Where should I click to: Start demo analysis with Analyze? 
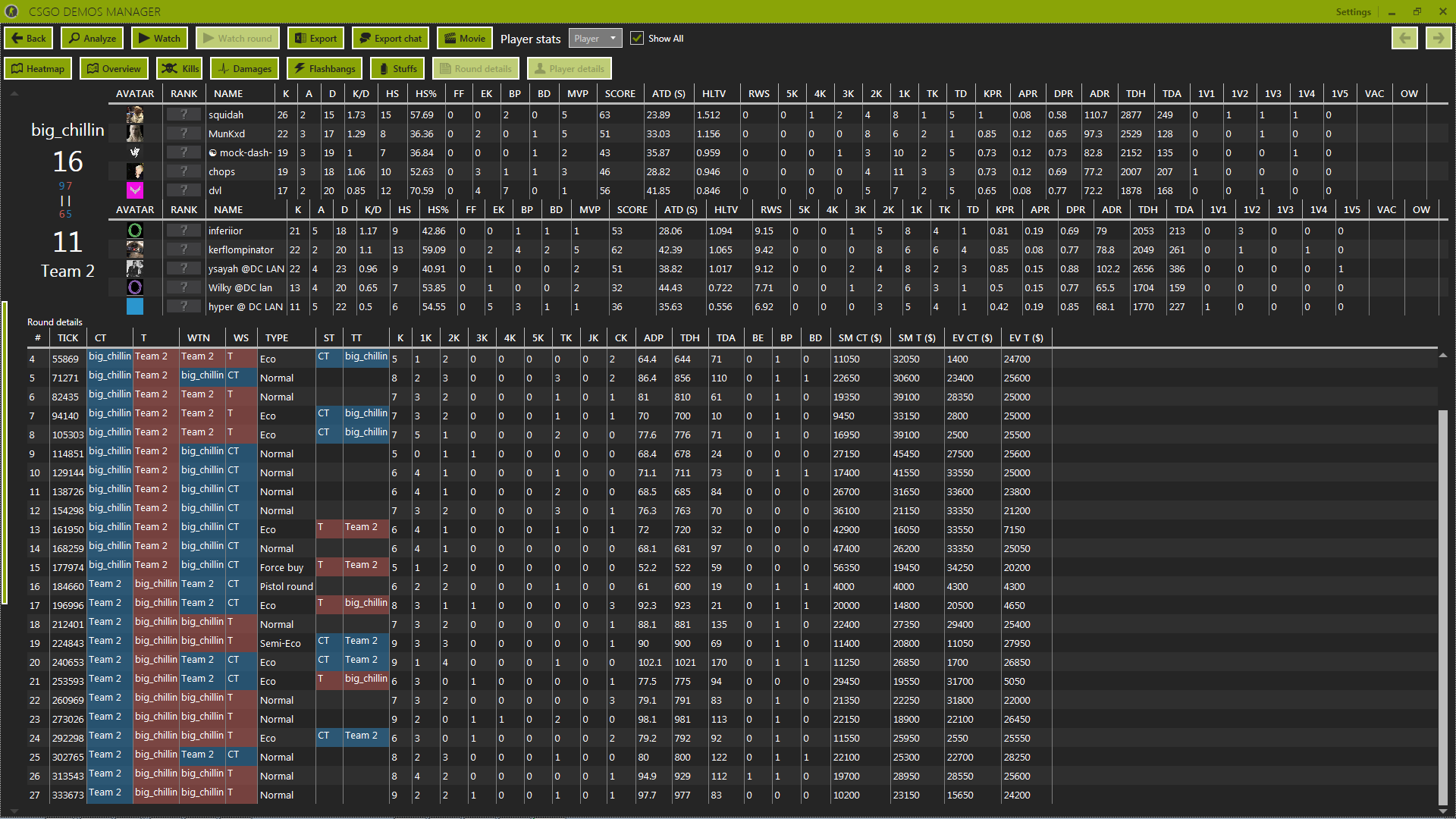(93, 39)
